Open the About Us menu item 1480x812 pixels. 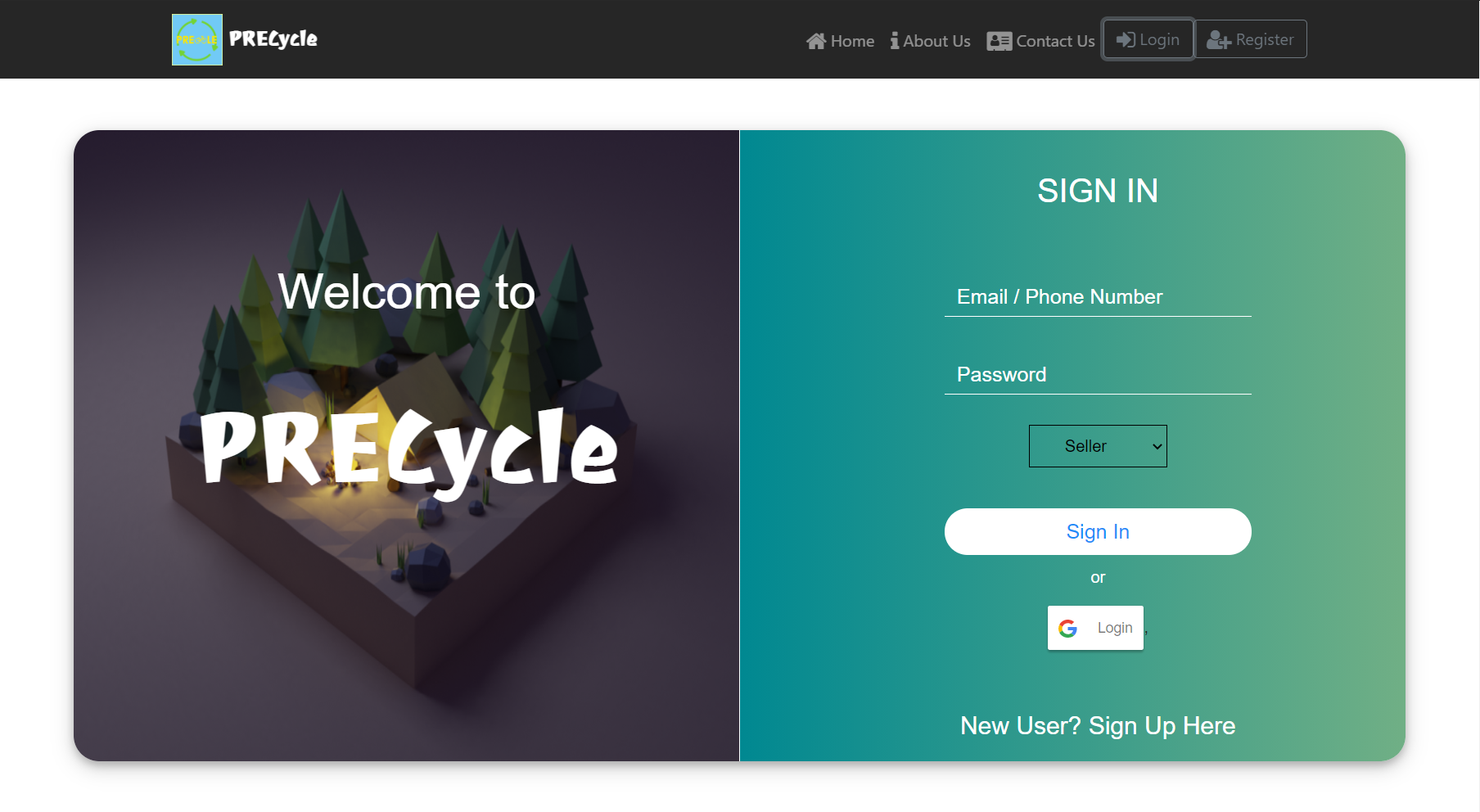point(931,41)
